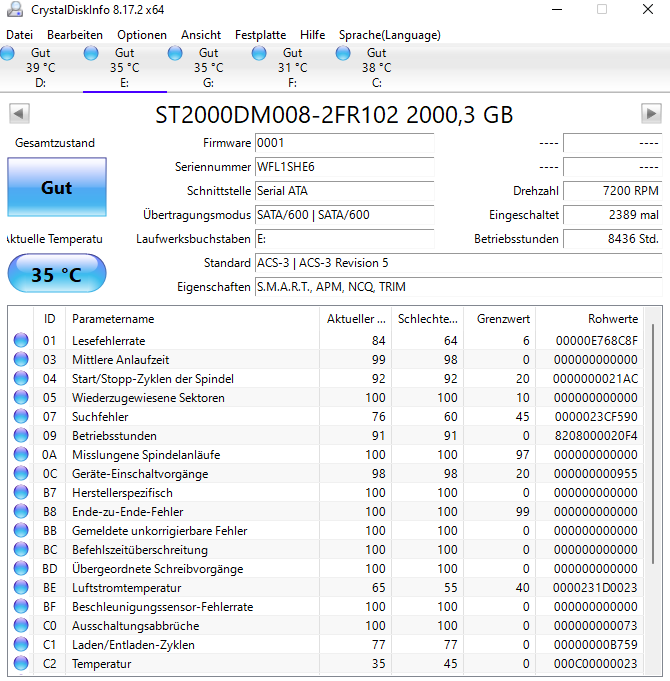The height and width of the screenshot is (681, 670).
Task: Click status orb of Ausschaltungsabbrüche row
Action: [21, 625]
